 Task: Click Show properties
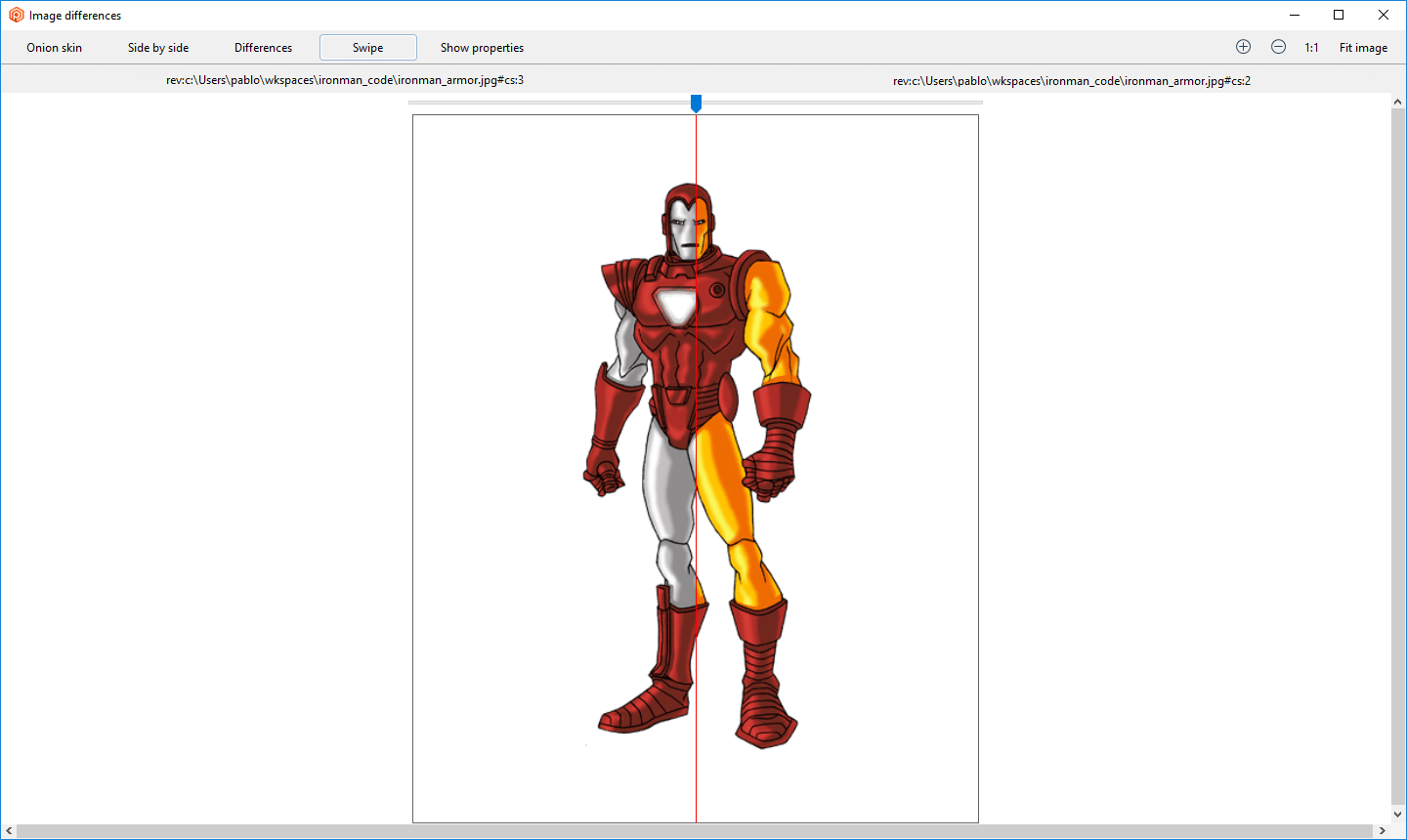click(482, 48)
